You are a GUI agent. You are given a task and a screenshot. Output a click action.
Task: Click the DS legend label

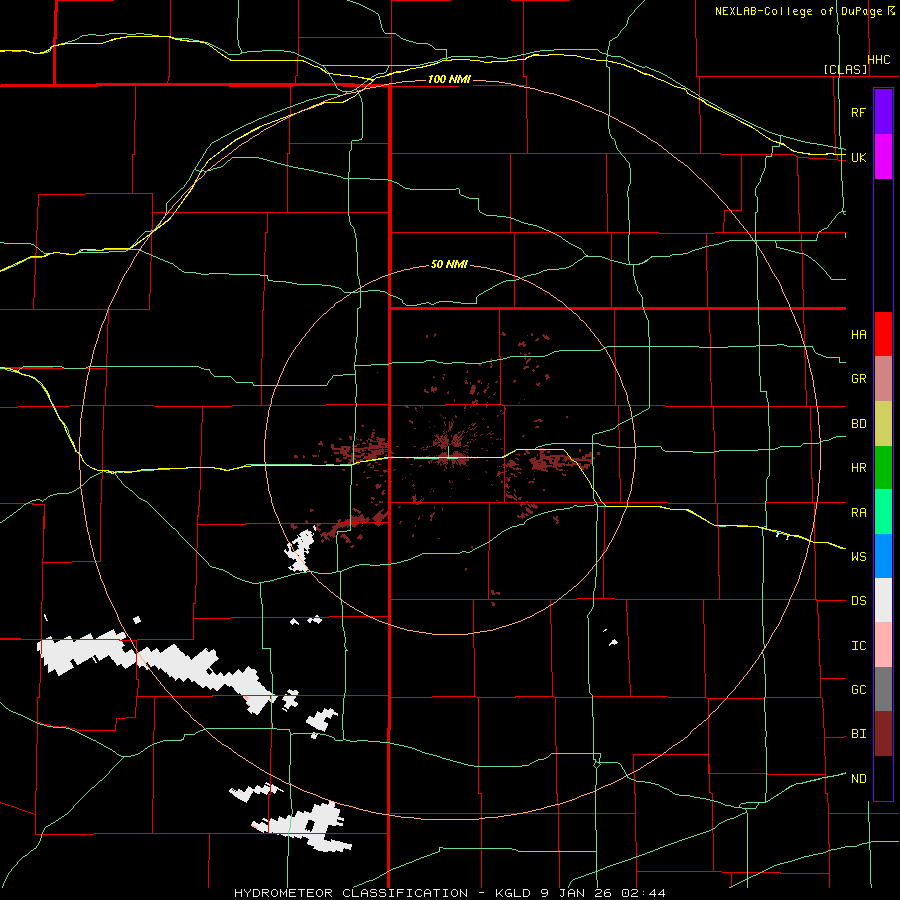858,601
